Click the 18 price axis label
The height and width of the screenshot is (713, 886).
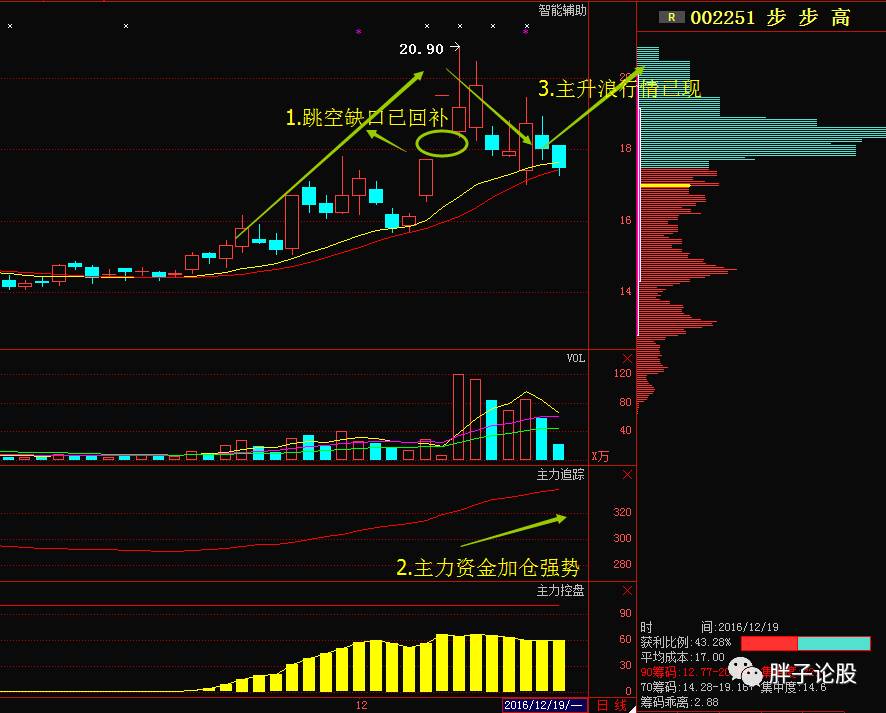click(x=626, y=149)
